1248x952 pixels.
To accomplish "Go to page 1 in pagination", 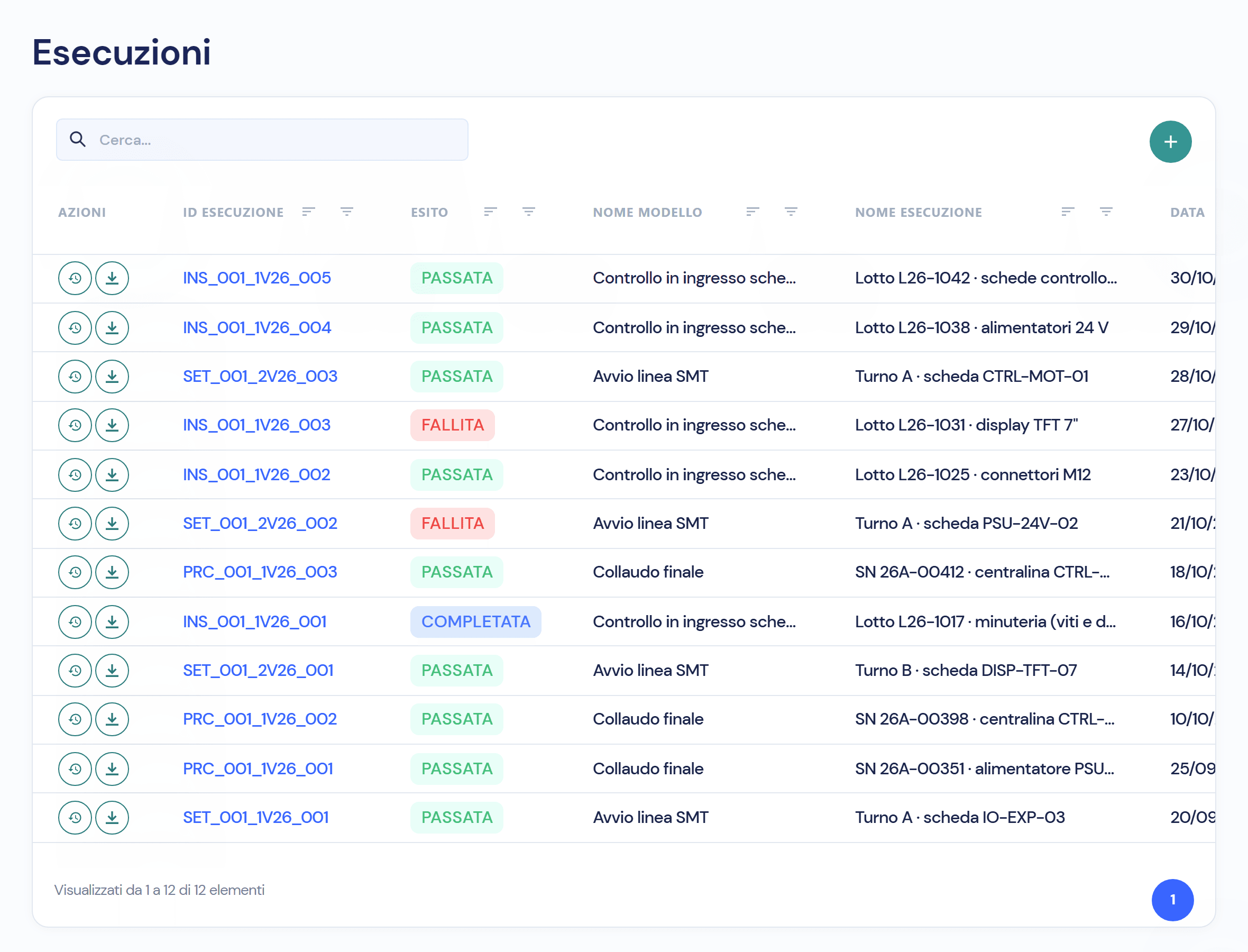I will pyautogui.click(x=1172, y=900).
